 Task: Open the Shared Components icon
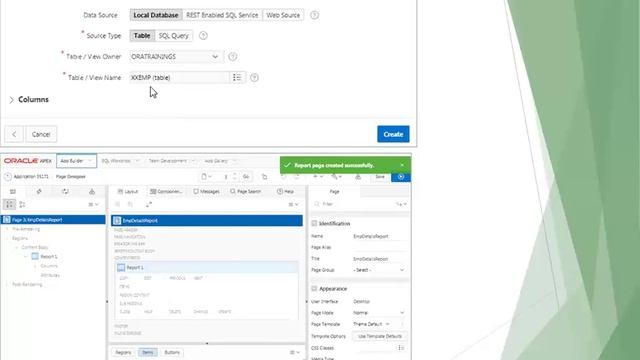point(358,177)
